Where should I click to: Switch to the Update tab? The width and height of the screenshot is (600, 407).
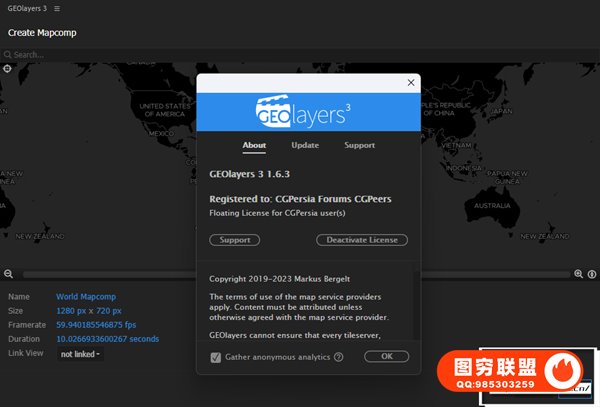(305, 145)
